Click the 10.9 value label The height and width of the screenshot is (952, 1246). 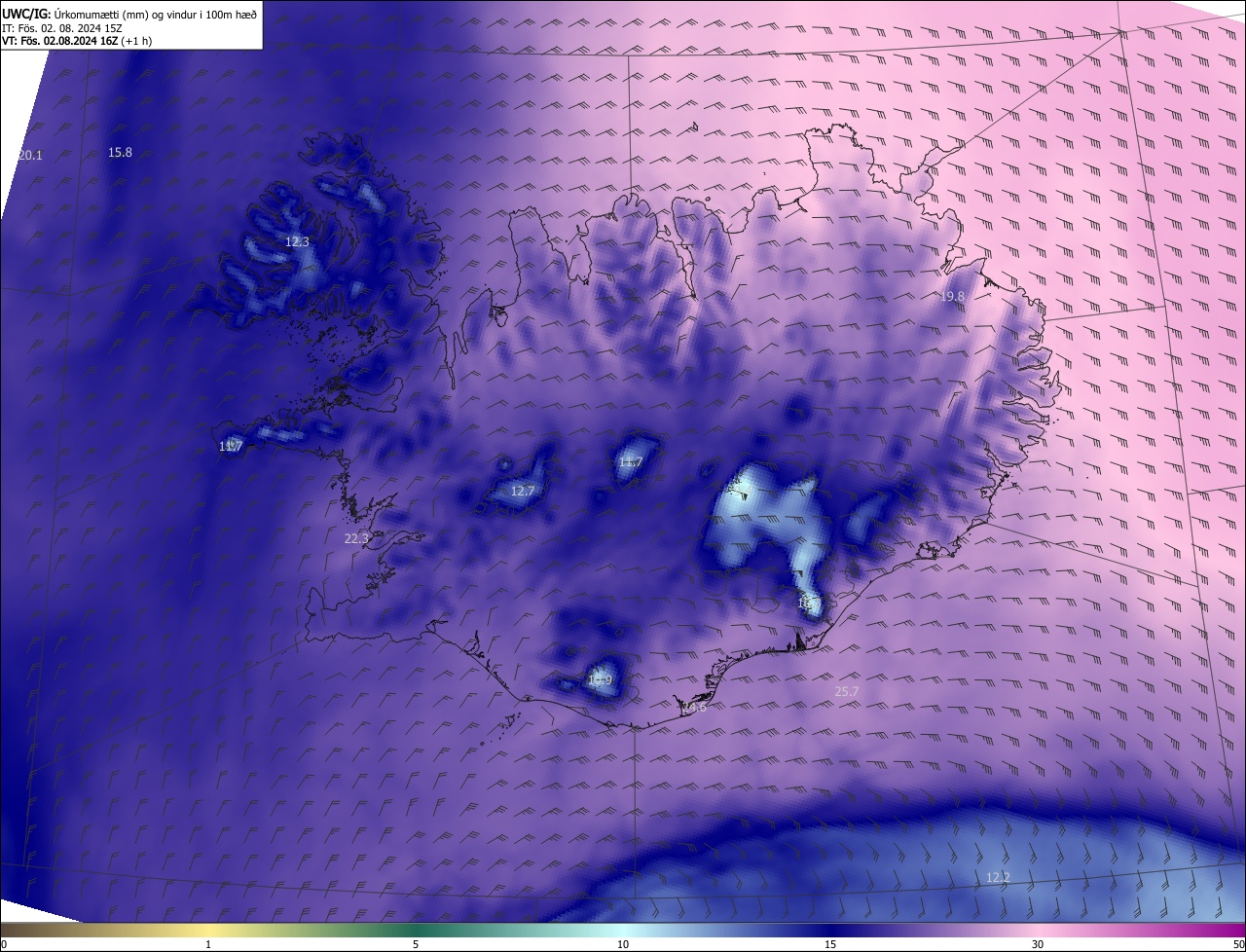click(x=601, y=679)
